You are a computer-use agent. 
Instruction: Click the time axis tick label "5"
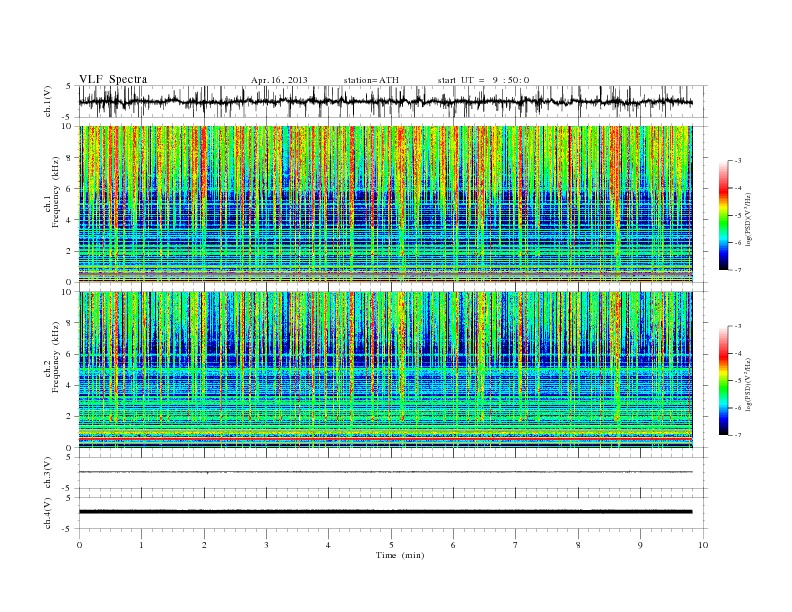point(391,545)
